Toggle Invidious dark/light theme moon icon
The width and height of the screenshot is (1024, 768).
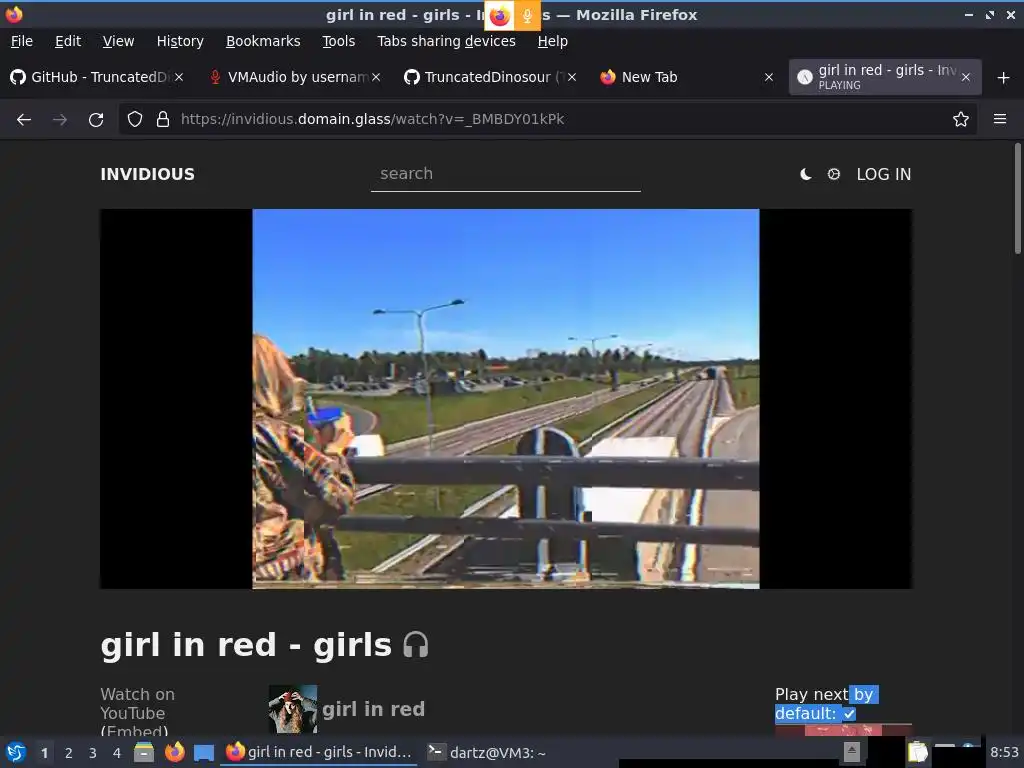pyautogui.click(x=806, y=174)
